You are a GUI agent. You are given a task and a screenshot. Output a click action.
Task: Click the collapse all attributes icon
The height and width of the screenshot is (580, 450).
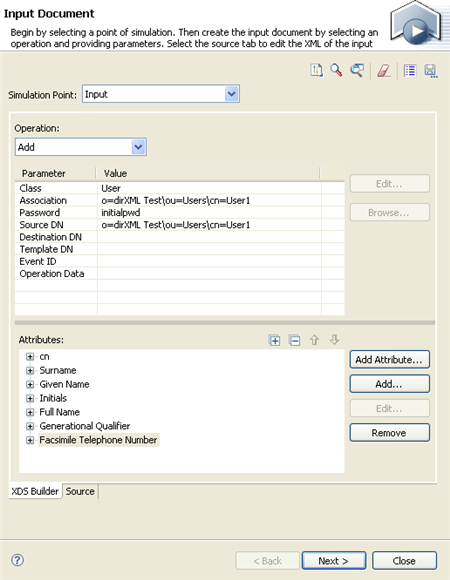pyautogui.click(x=294, y=340)
